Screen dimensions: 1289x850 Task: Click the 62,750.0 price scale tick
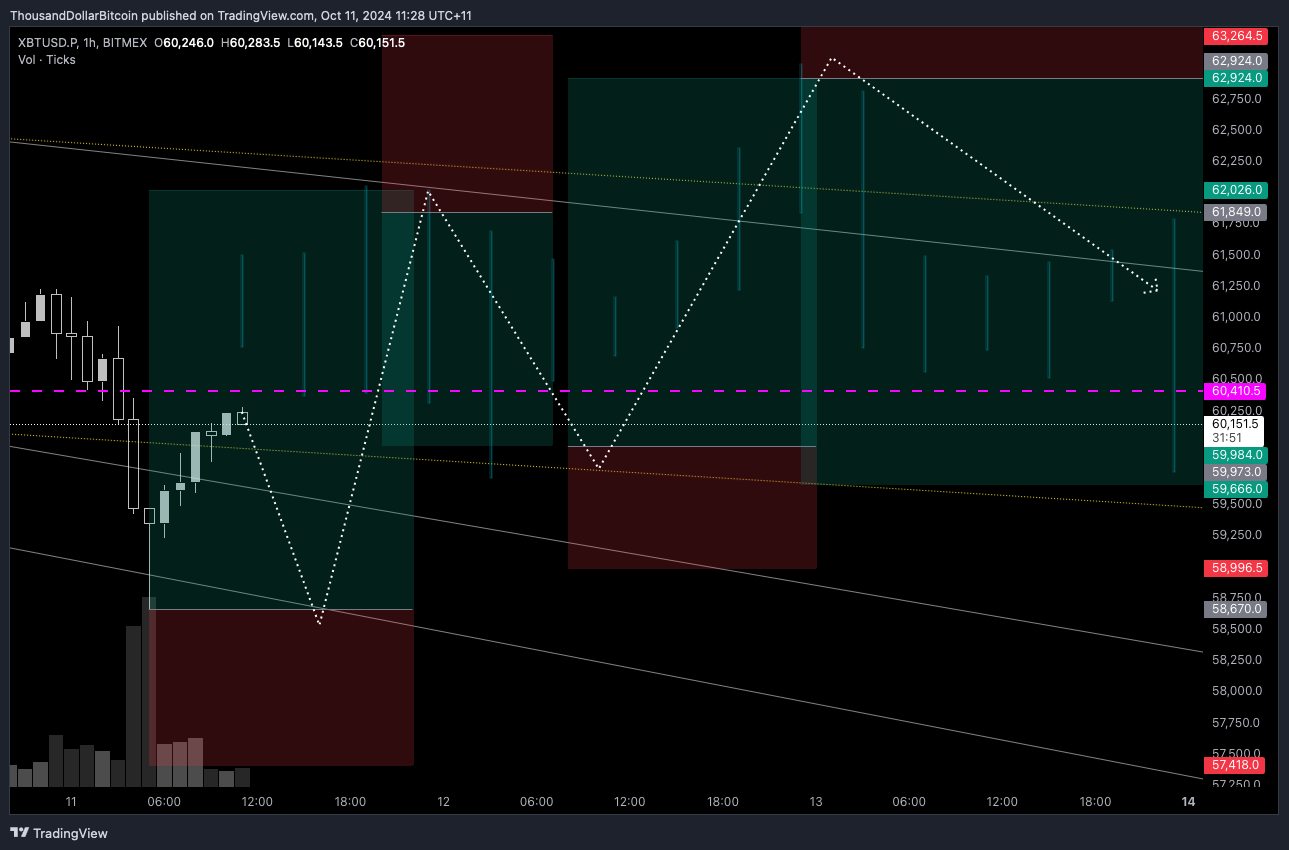tap(1237, 99)
